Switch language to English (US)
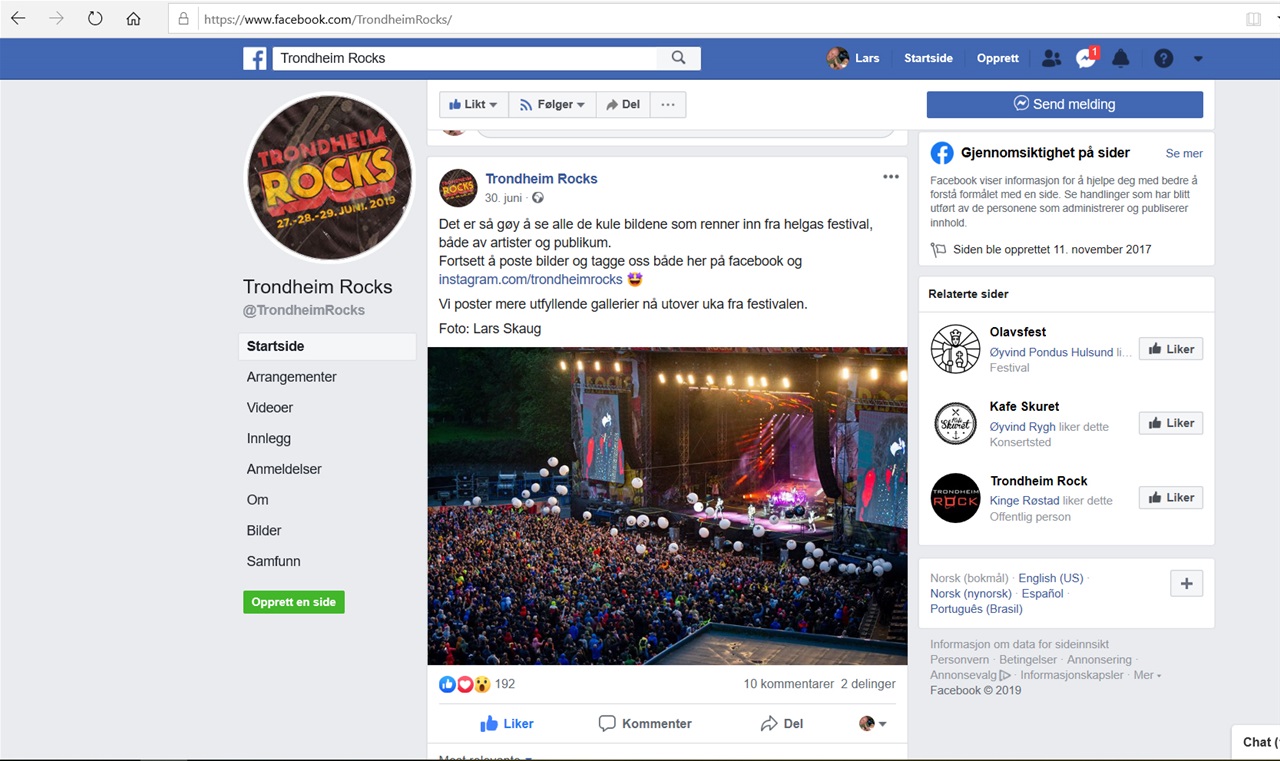Image resolution: width=1280 pixels, height=761 pixels. 1051,578
